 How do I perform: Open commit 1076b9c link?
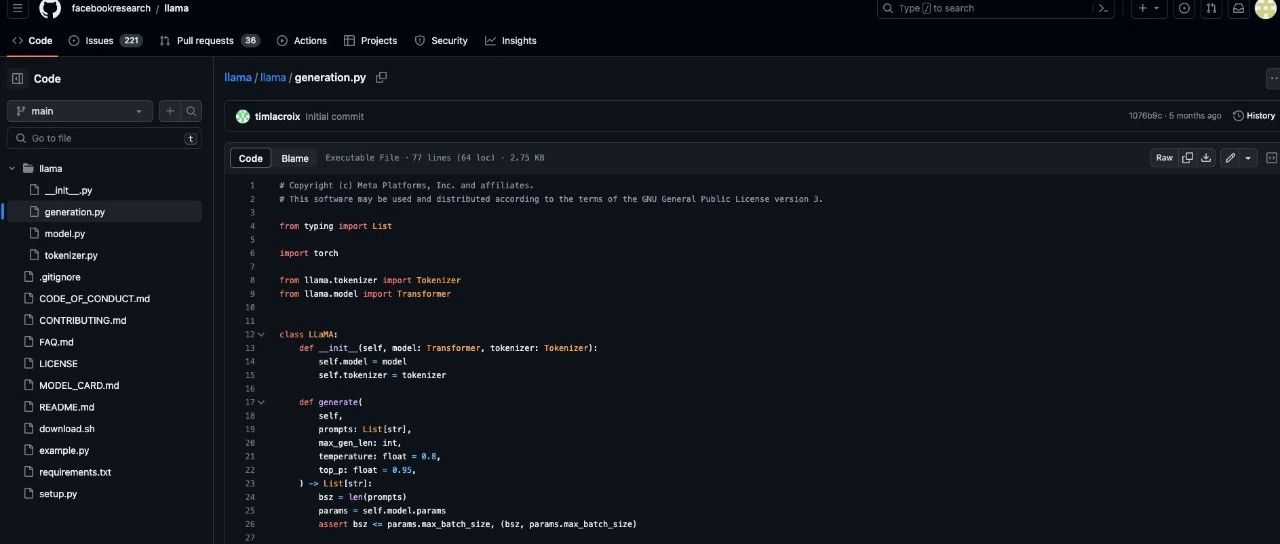[x=1145, y=116]
